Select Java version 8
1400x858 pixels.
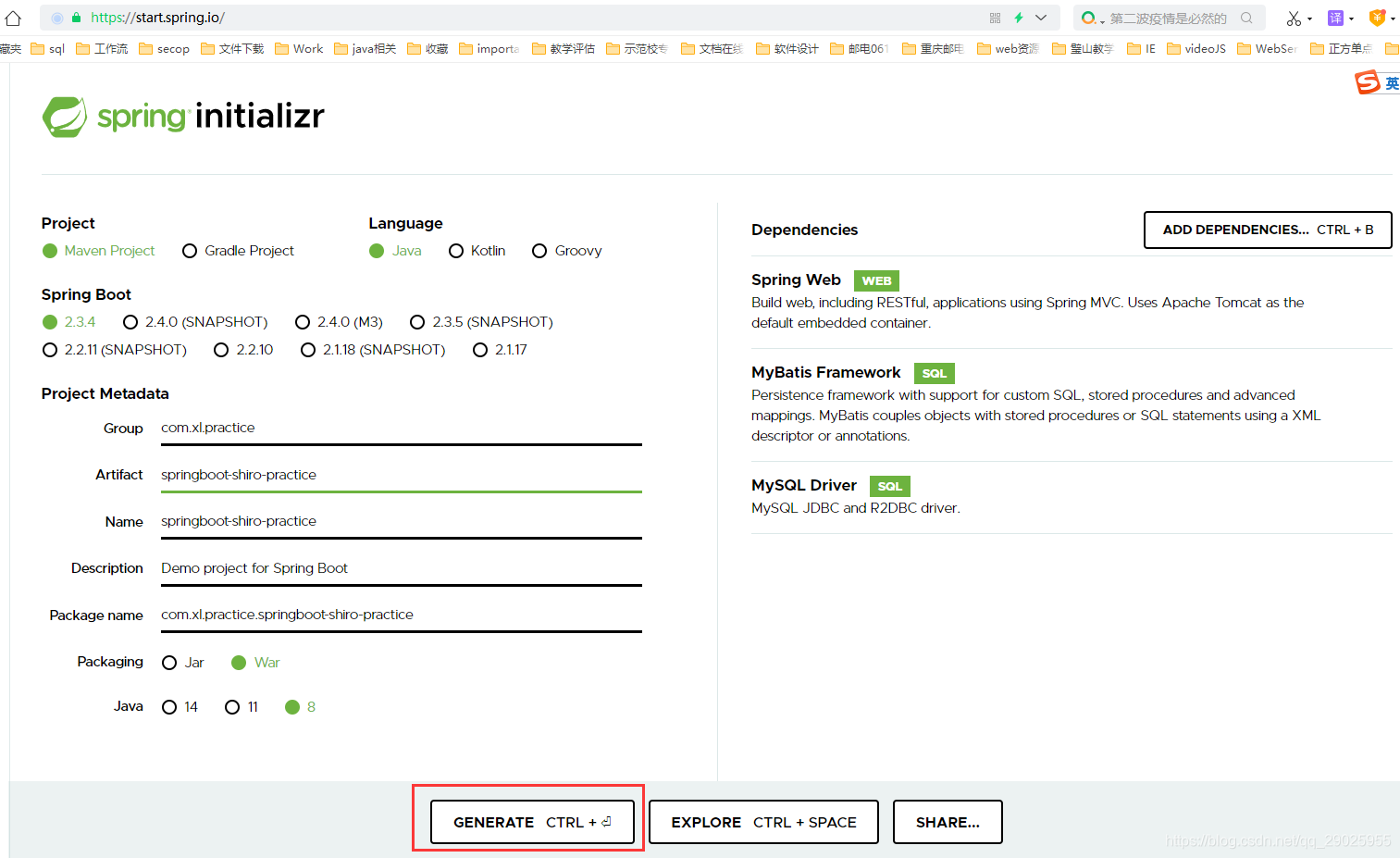(x=301, y=707)
